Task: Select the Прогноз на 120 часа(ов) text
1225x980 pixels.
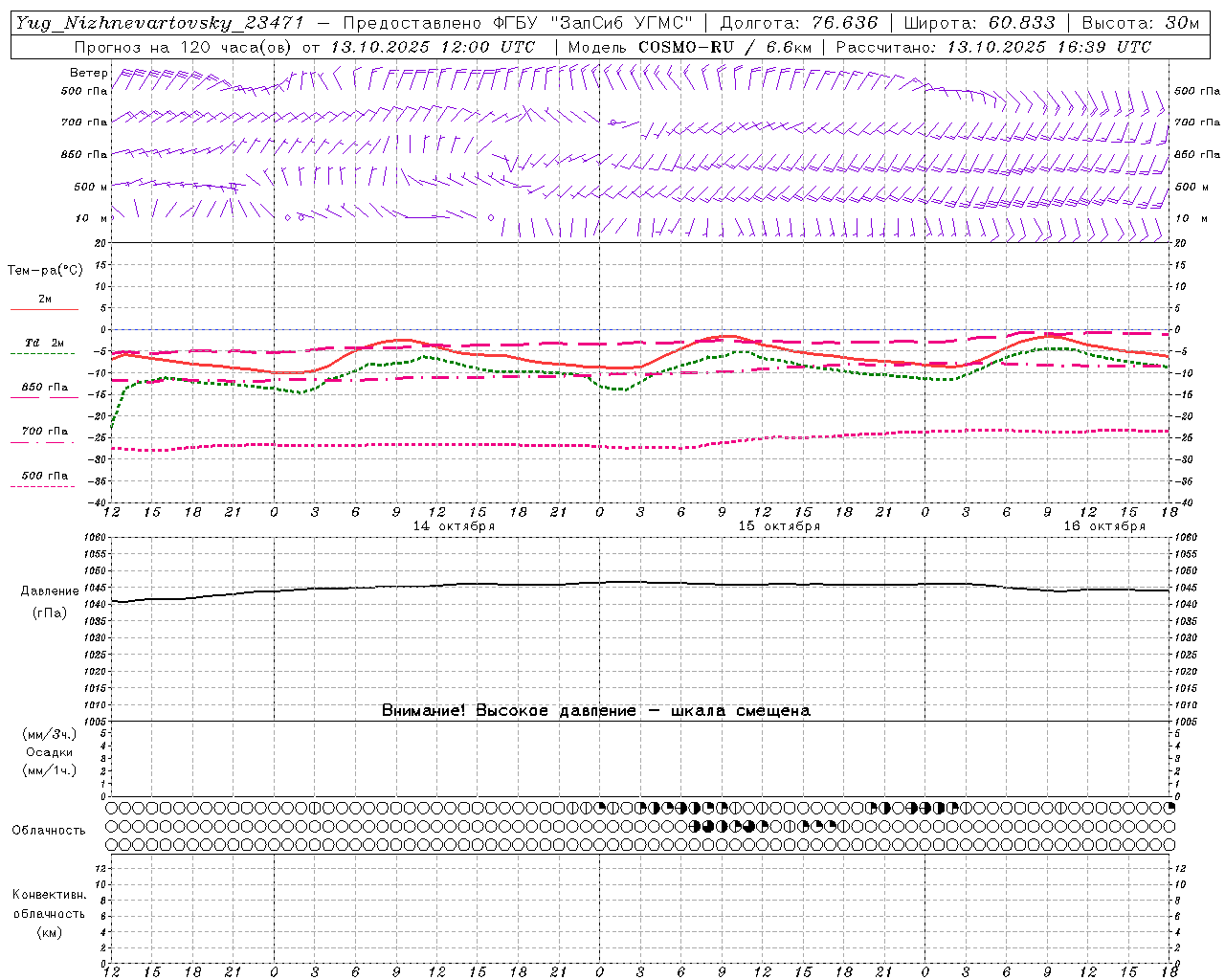Action: (x=185, y=47)
